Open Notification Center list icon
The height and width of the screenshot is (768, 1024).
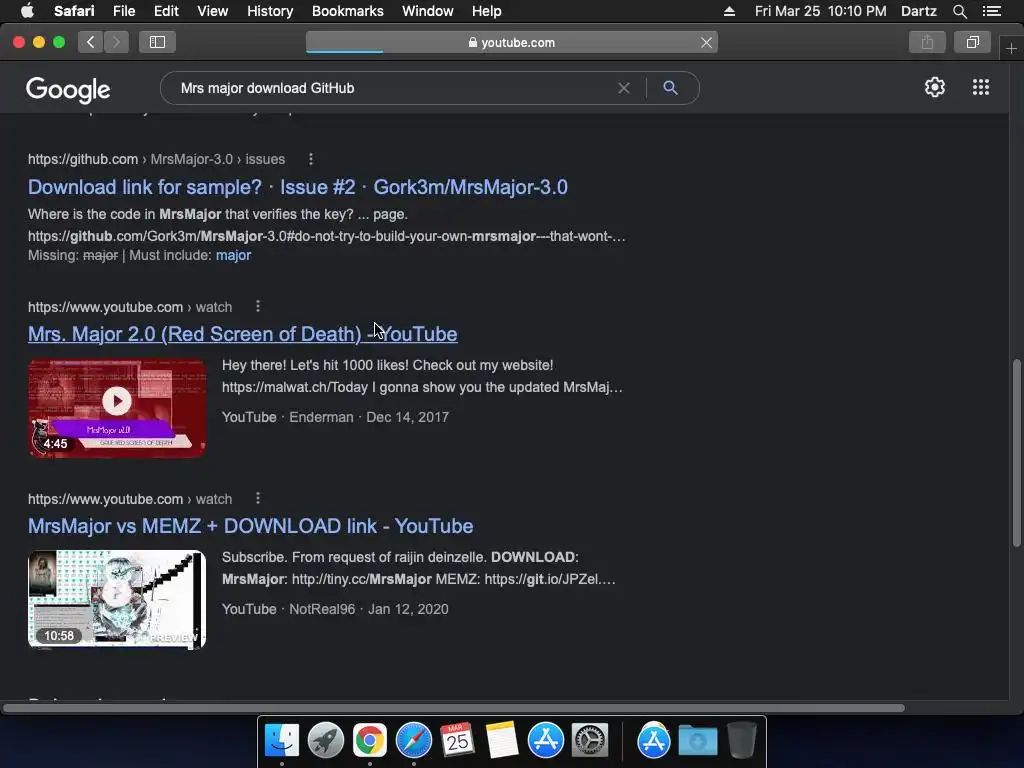point(991,11)
